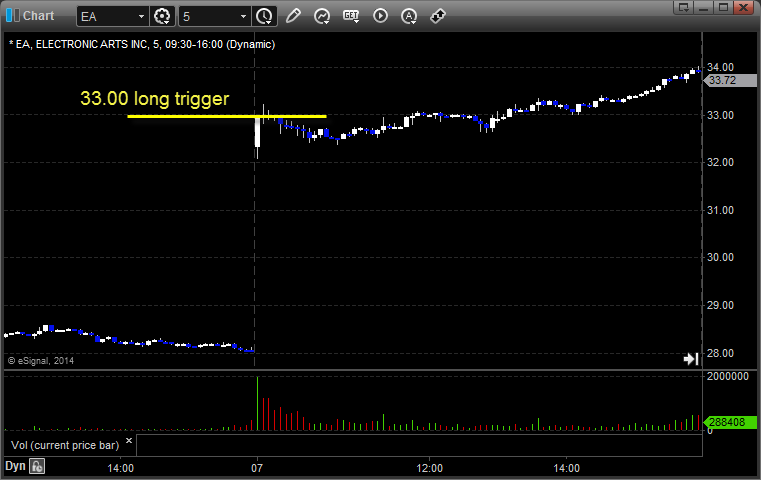Click the '33.00 long trigger' text annotation

tap(154, 99)
